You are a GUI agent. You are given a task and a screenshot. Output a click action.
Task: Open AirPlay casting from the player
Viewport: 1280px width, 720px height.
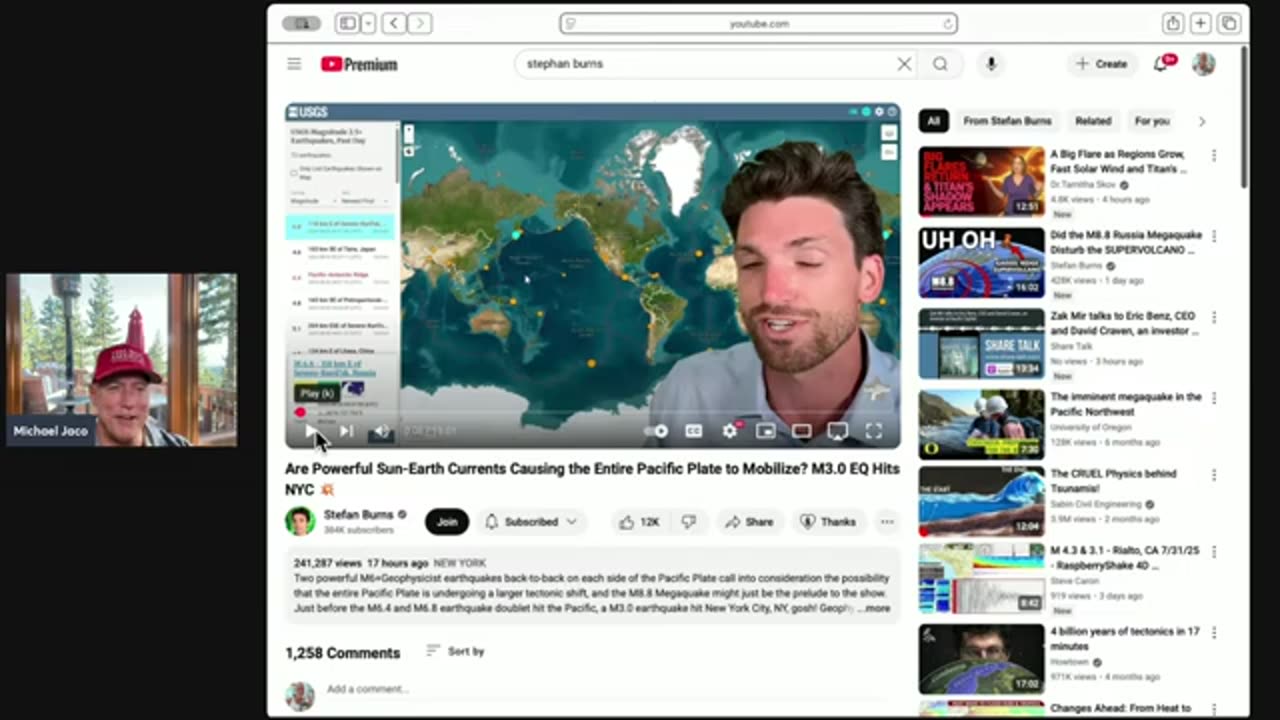(838, 431)
